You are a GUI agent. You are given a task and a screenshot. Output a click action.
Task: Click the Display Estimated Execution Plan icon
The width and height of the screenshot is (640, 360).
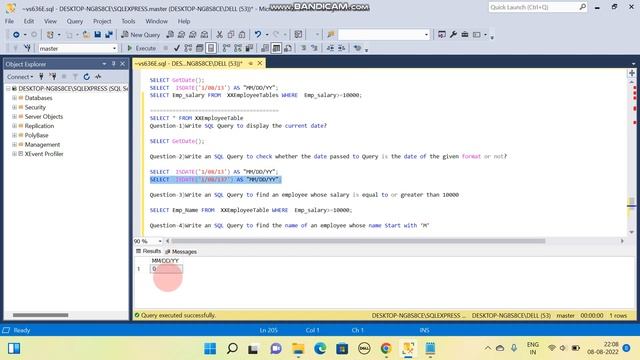coord(188,48)
